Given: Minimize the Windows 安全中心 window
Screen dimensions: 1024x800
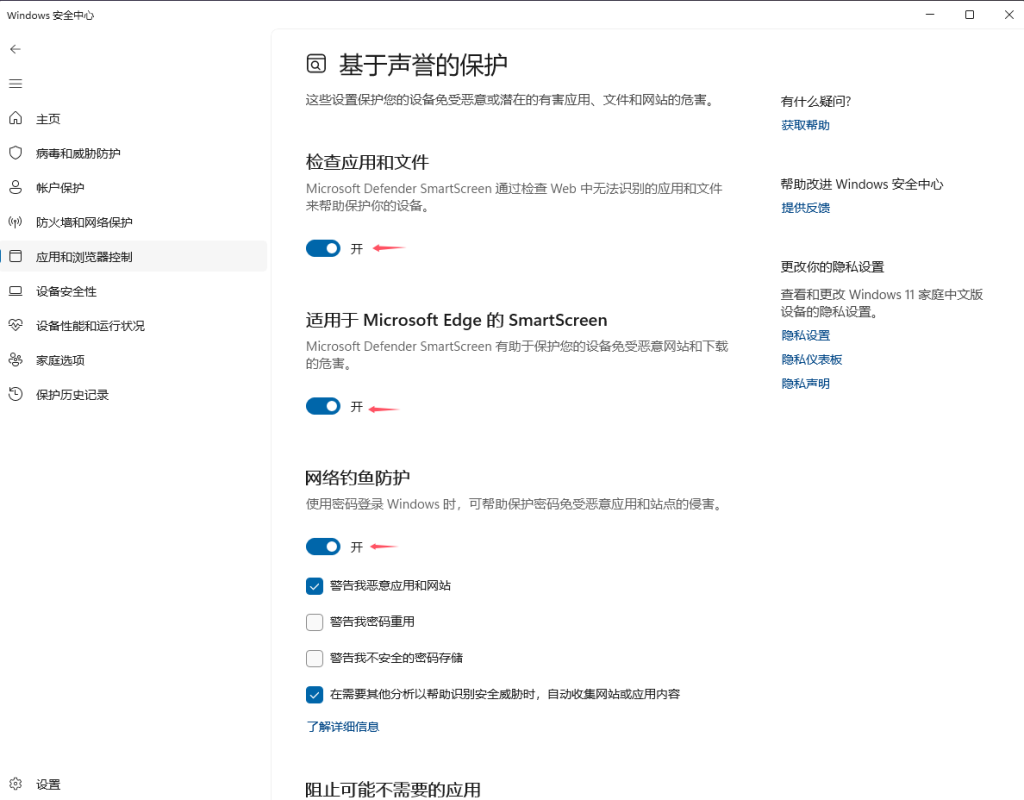Looking at the screenshot, I should pyautogui.click(x=930, y=14).
